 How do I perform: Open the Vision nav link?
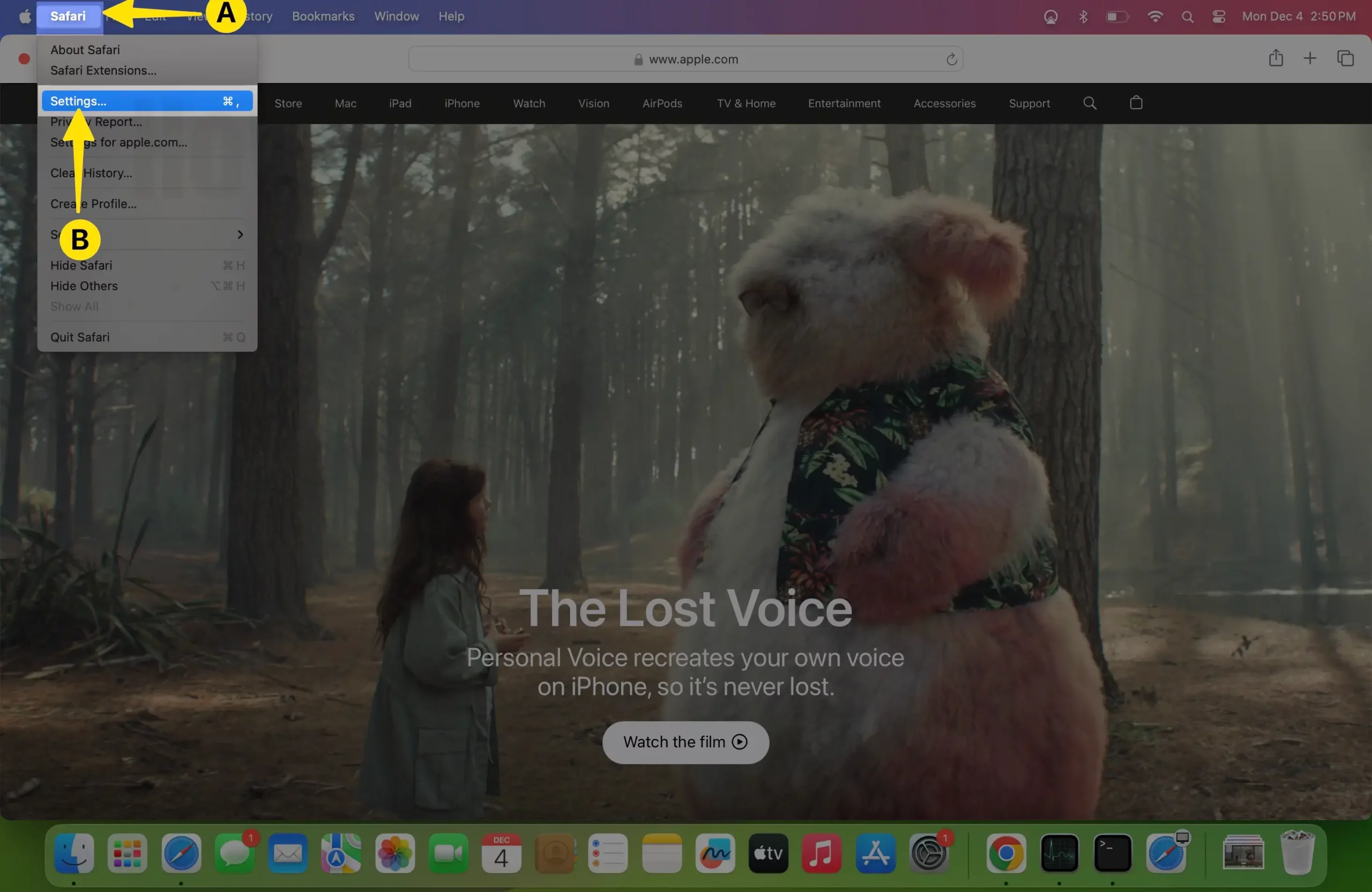tap(593, 103)
